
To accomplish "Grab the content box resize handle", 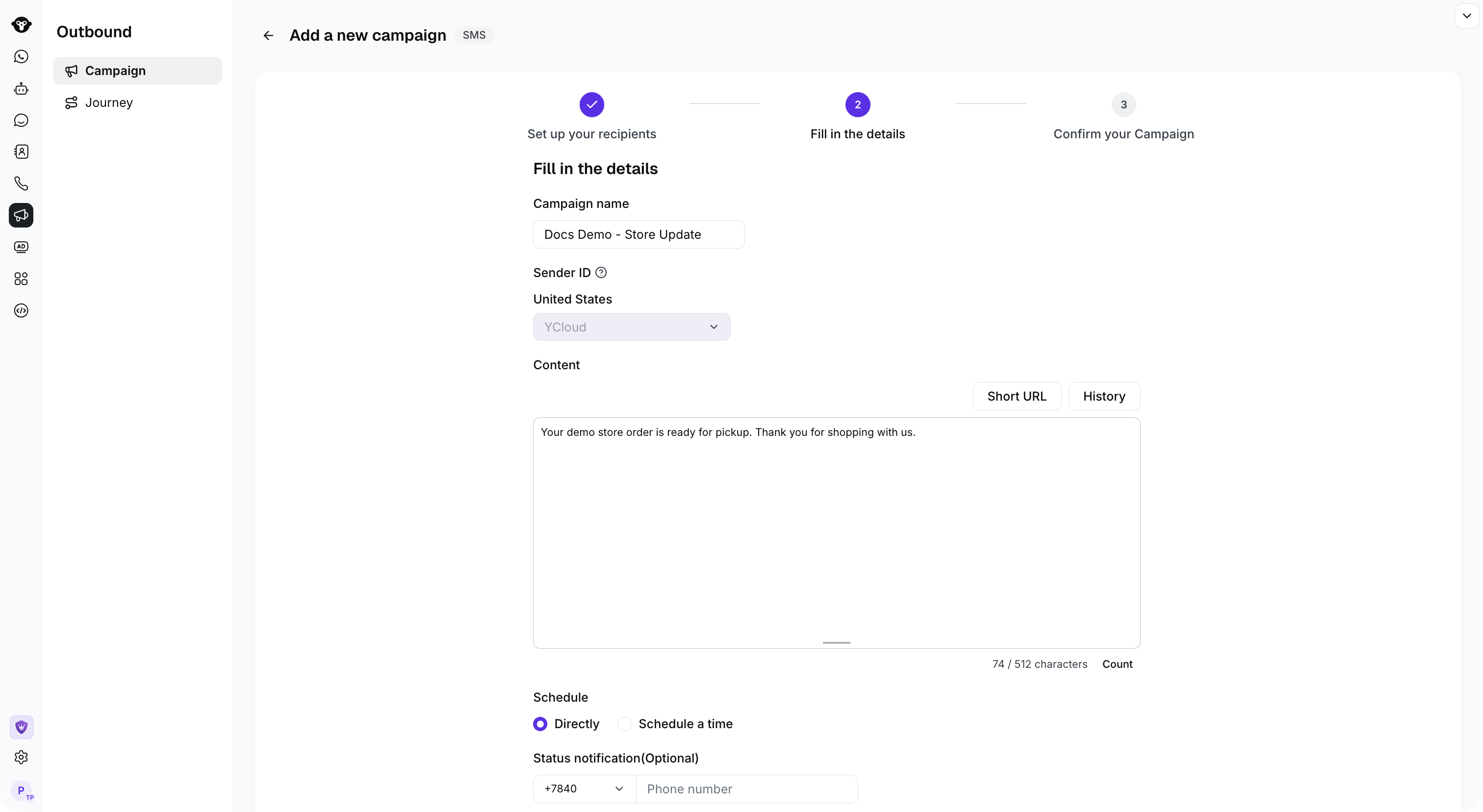I will coord(837,643).
